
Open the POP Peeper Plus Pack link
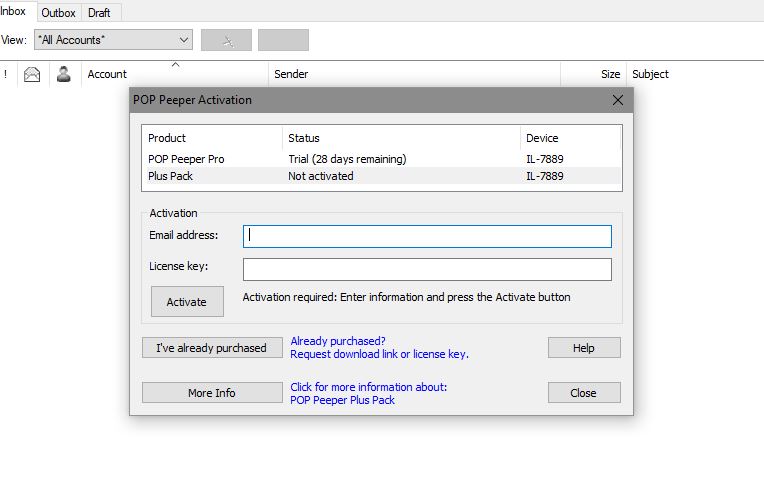(x=342, y=400)
